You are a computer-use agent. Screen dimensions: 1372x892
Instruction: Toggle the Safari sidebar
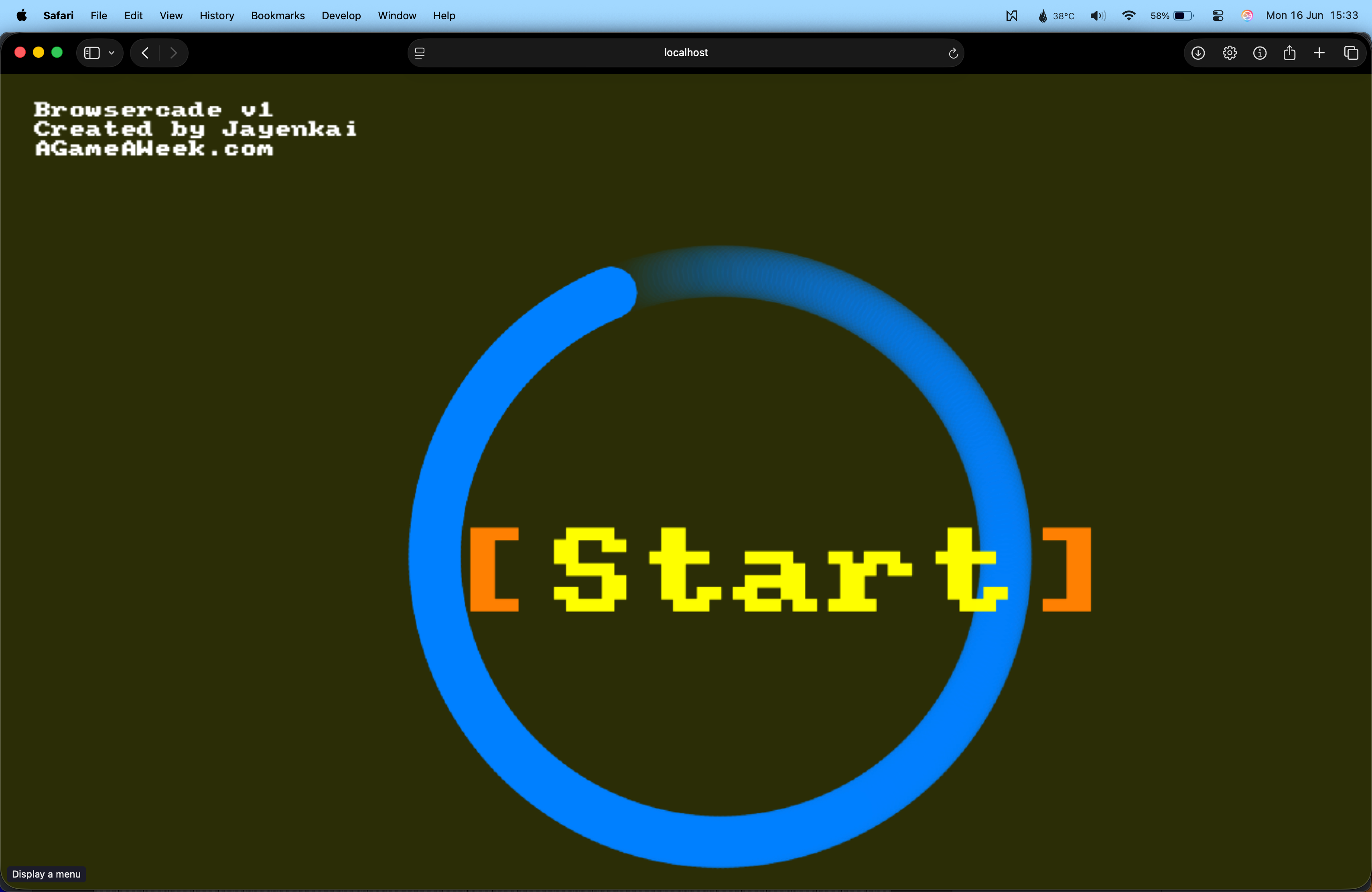[92, 53]
